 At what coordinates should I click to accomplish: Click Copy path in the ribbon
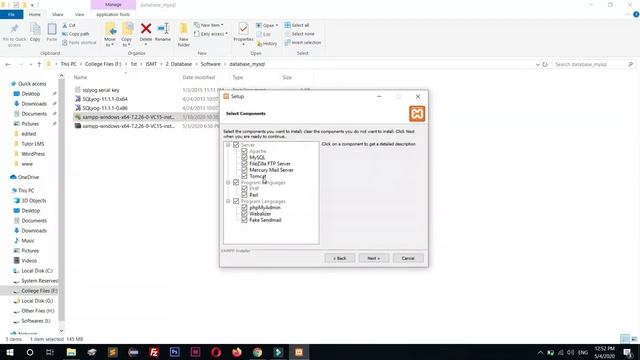tap(76, 34)
